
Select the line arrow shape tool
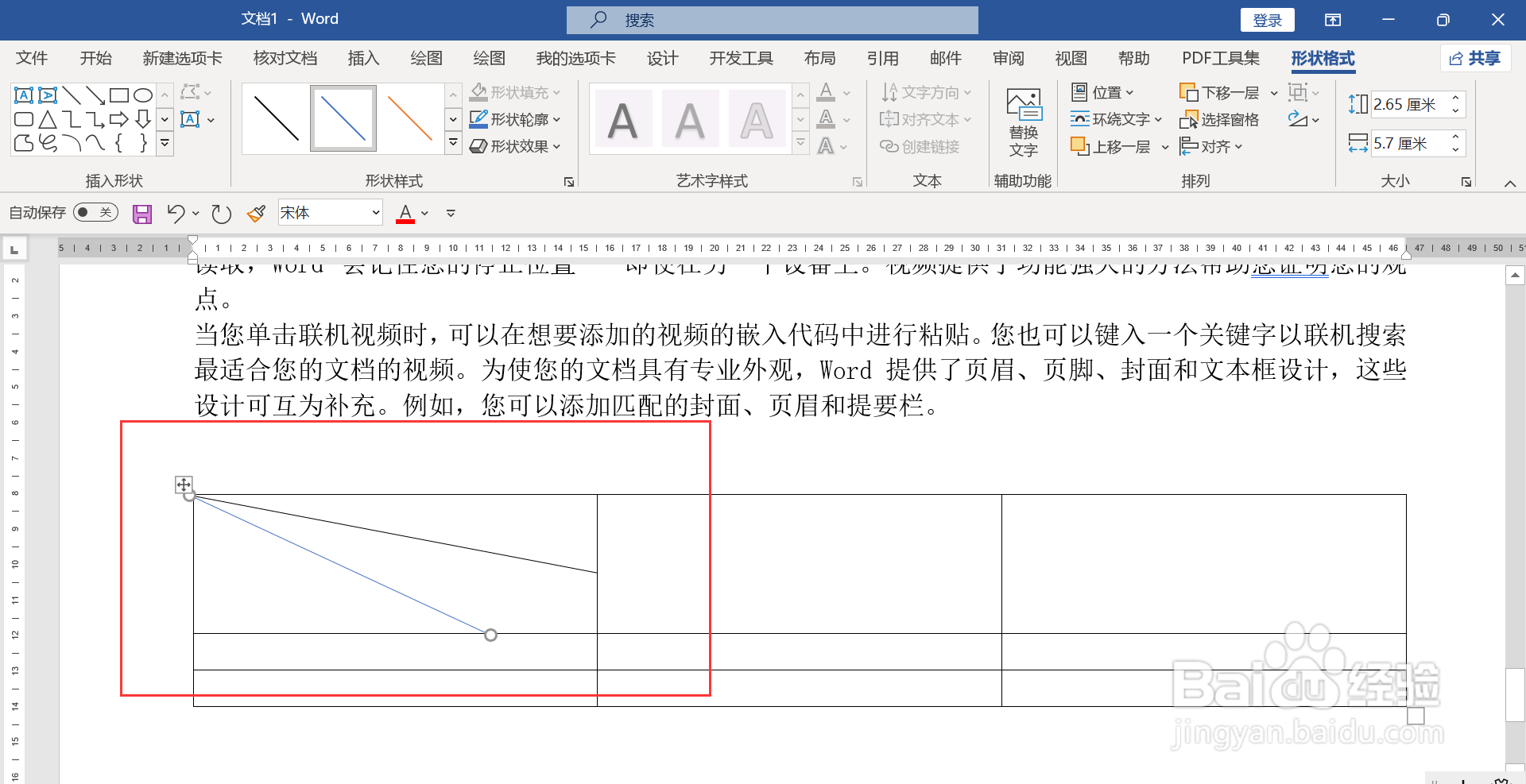pos(95,95)
